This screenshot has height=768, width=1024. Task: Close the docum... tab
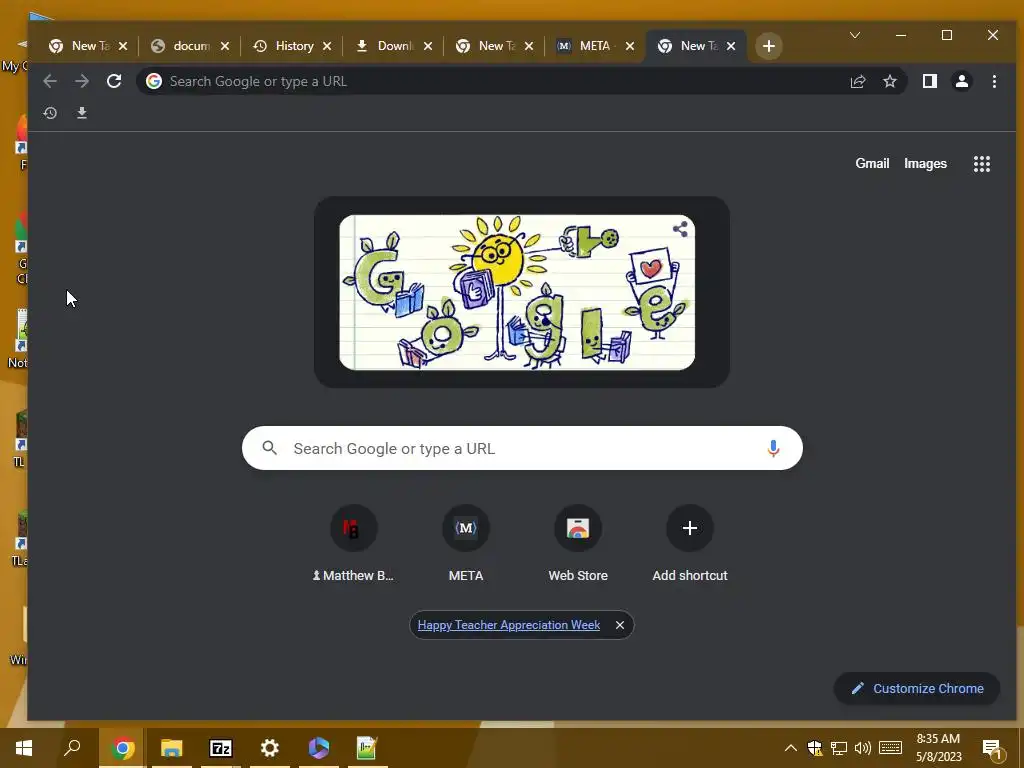coord(225,46)
